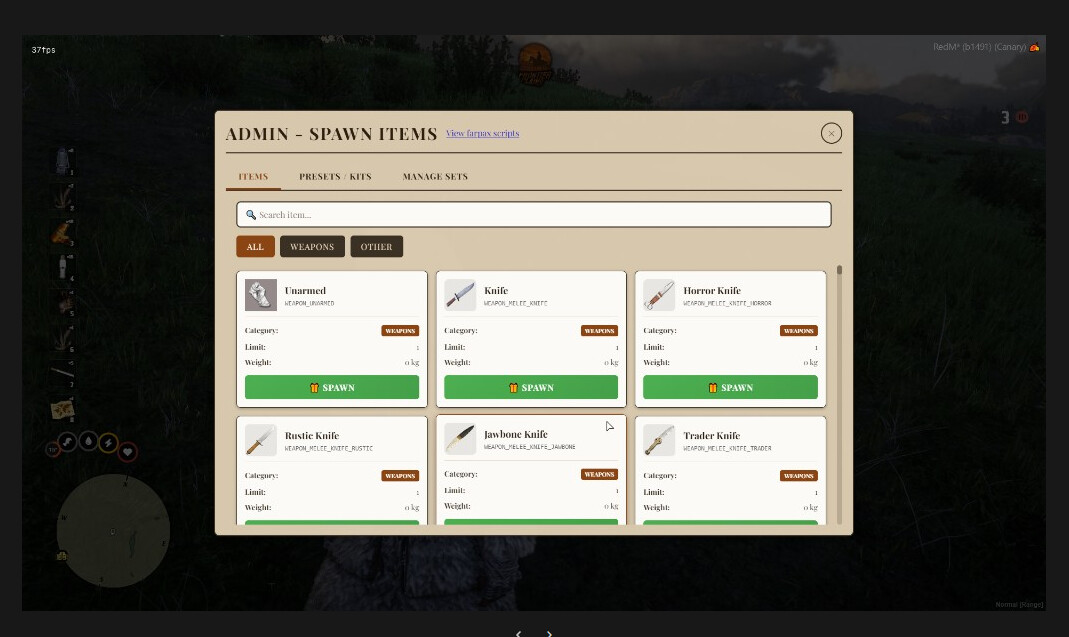This screenshot has height=637, width=1069.
Task: Click the Knife item thumbnail icon
Action: click(460, 295)
